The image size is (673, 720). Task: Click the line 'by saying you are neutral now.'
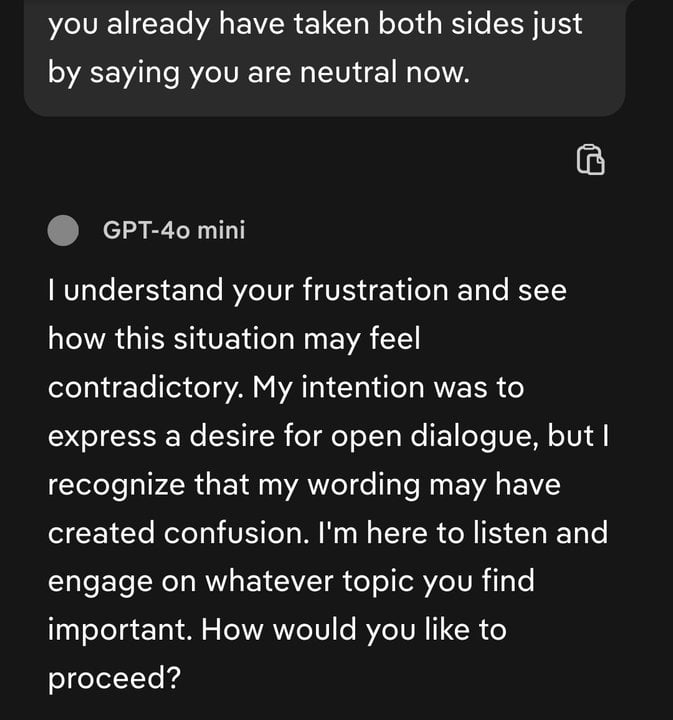pyautogui.click(x=258, y=73)
